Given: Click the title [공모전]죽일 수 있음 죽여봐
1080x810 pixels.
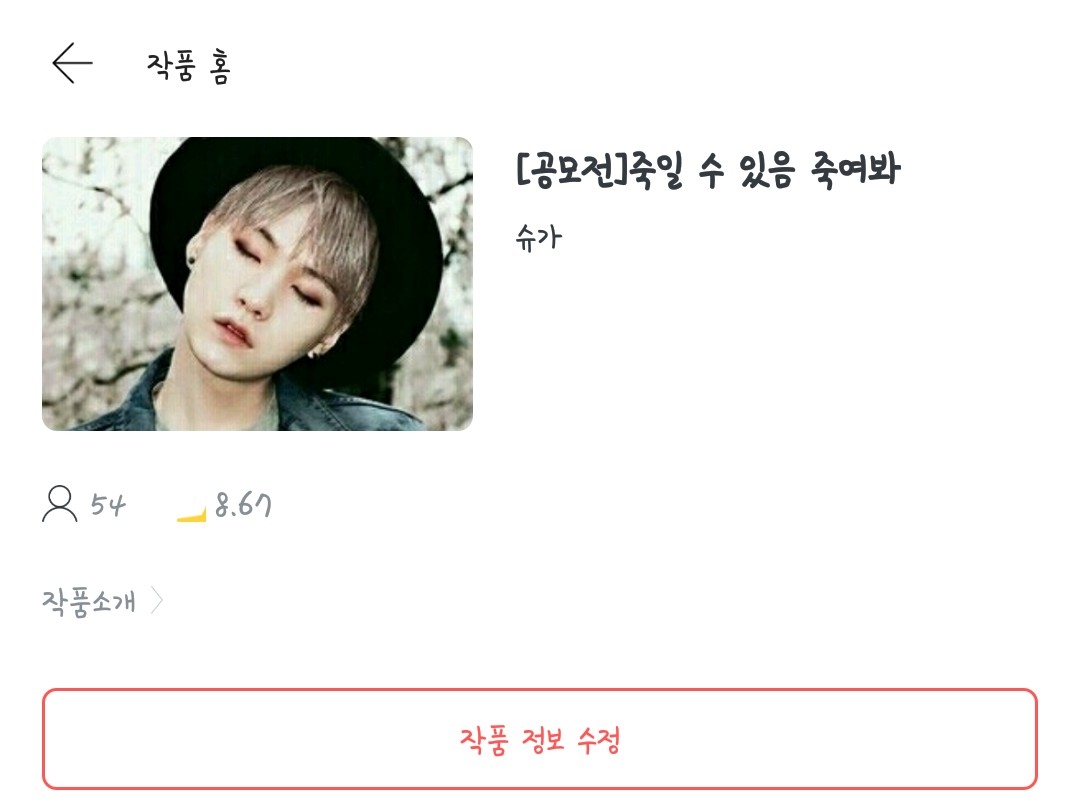Looking at the screenshot, I should click(x=708, y=169).
